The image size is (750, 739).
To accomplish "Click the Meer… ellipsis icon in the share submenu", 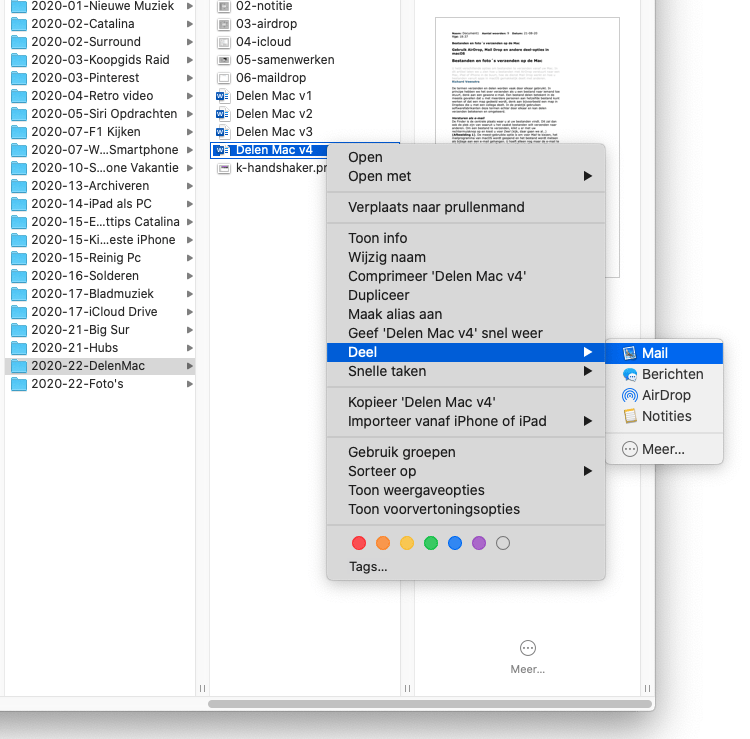I will pos(629,449).
